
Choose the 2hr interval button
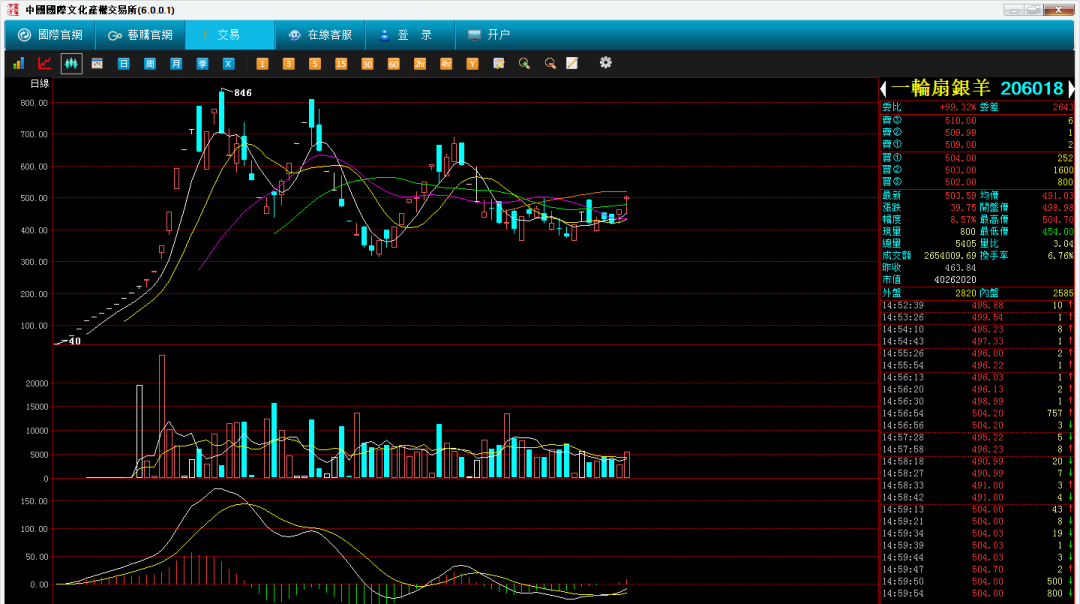(419, 63)
